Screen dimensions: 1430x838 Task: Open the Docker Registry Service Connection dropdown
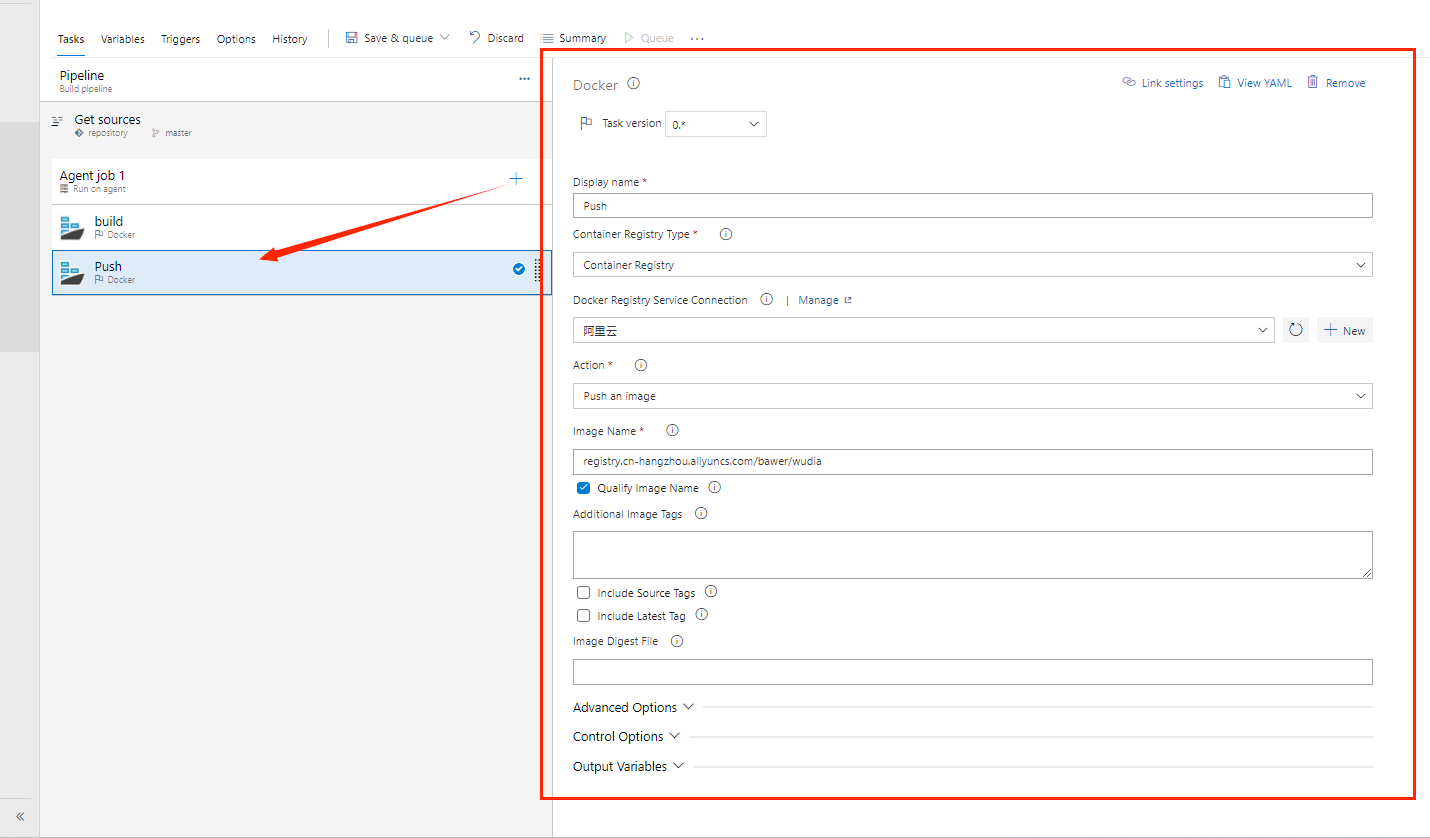tap(924, 330)
